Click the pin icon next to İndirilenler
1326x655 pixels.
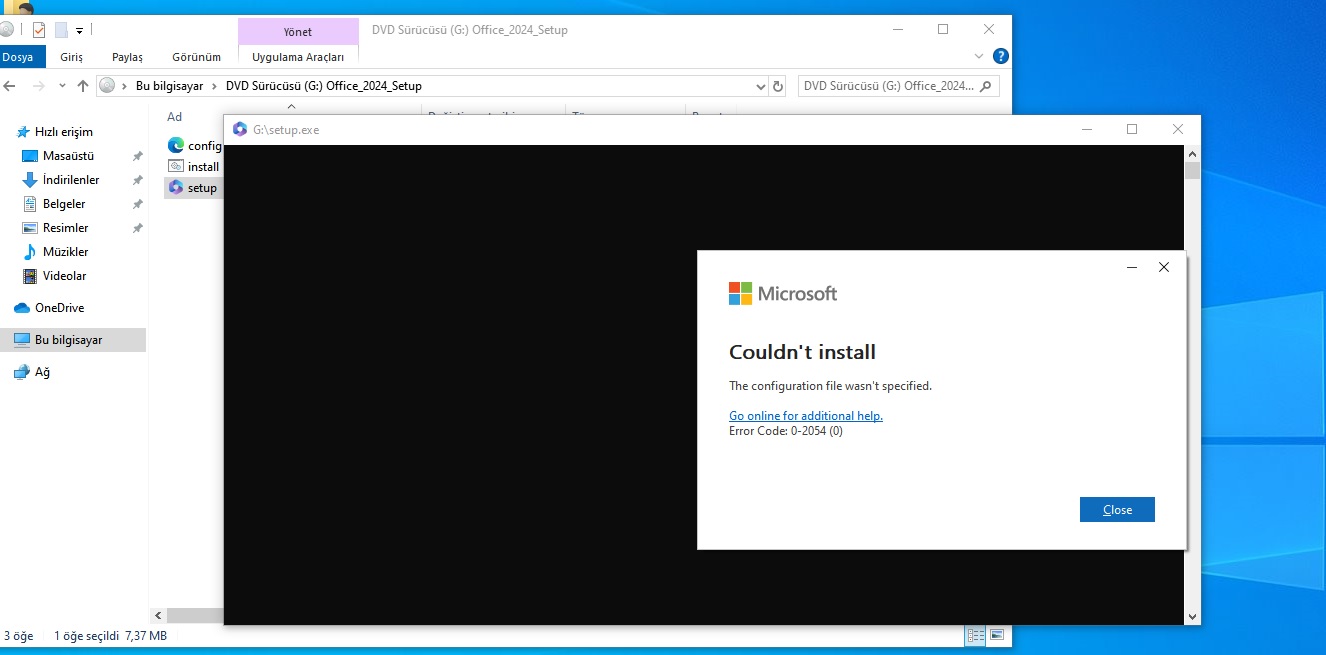click(x=138, y=181)
